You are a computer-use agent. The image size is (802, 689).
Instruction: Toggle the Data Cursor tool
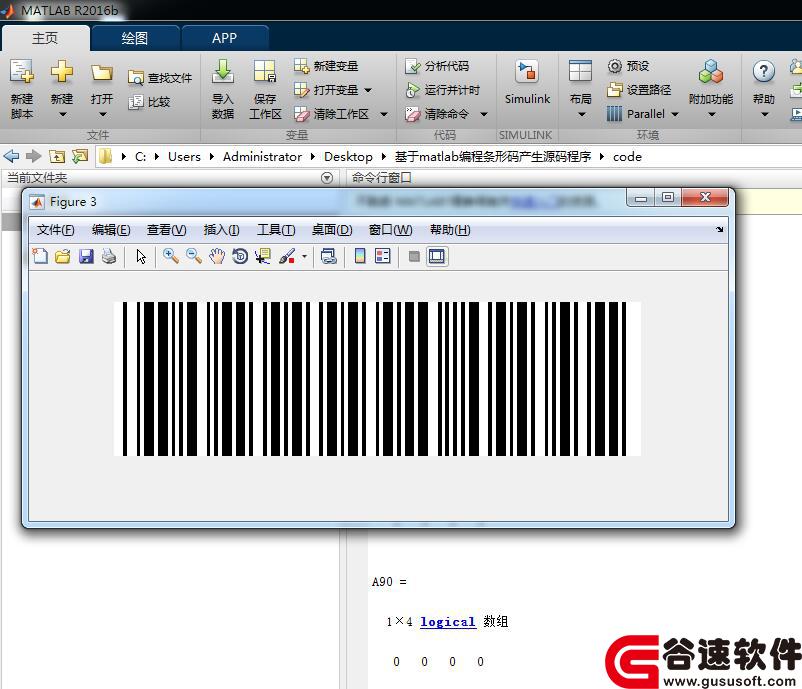[263, 256]
